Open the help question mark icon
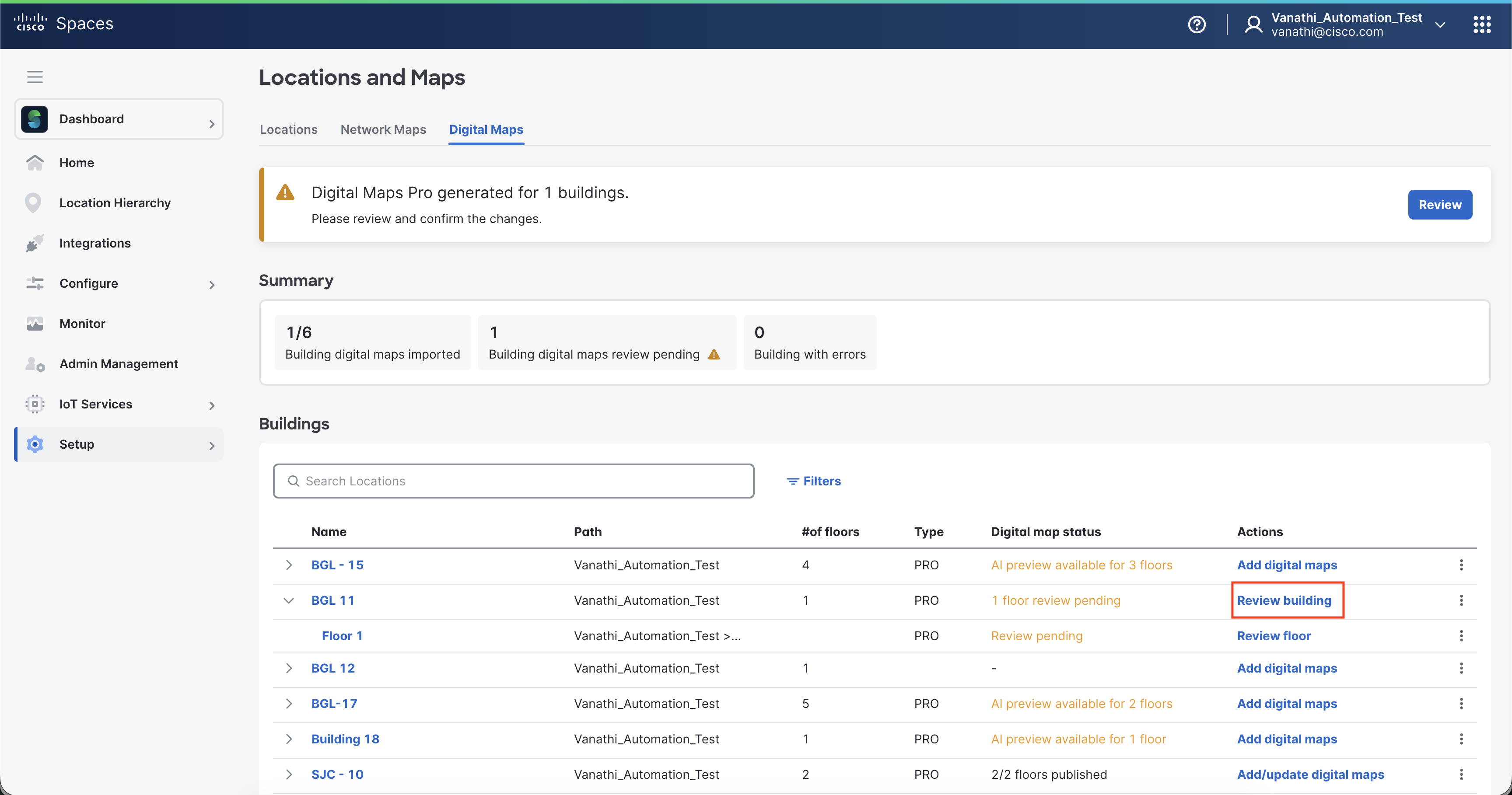The height and width of the screenshot is (795, 1512). tap(1196, 24)
